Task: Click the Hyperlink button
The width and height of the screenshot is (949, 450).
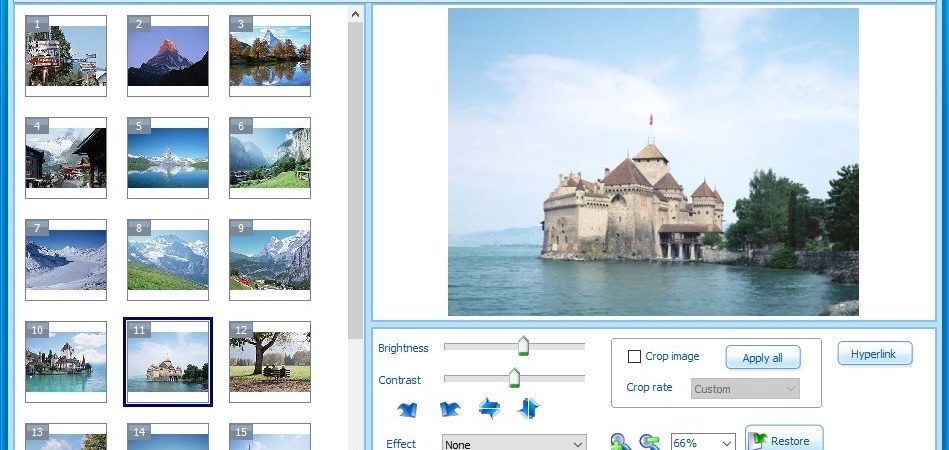Action: pos(875,354)
